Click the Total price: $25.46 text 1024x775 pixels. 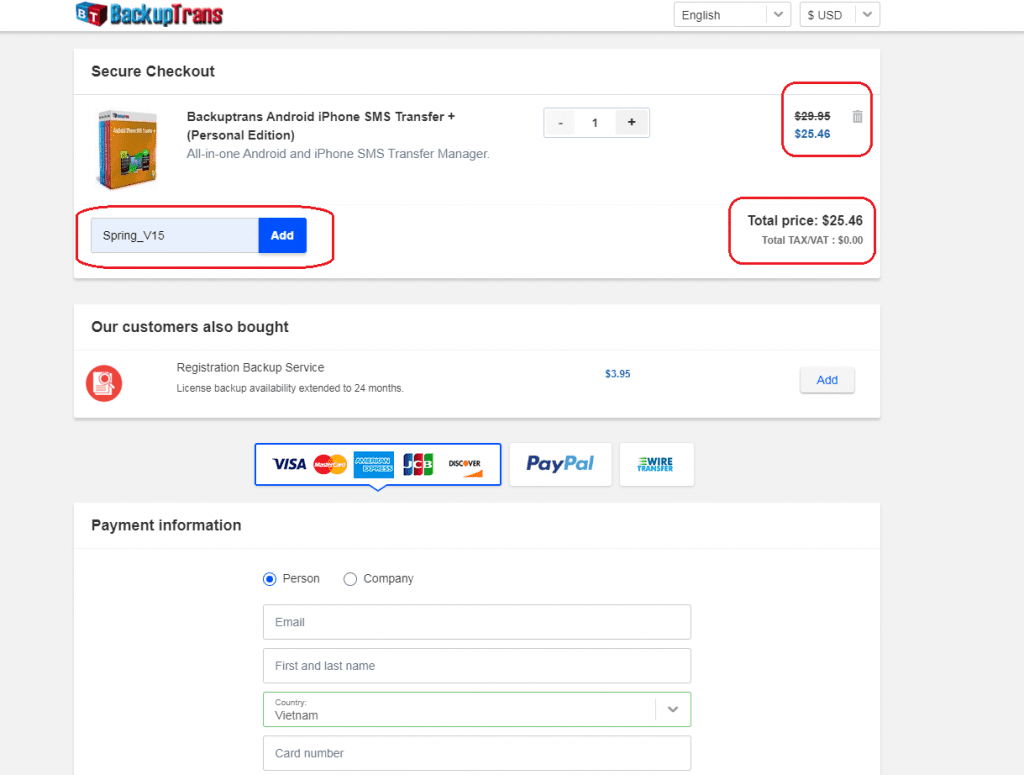pos(805,221)
